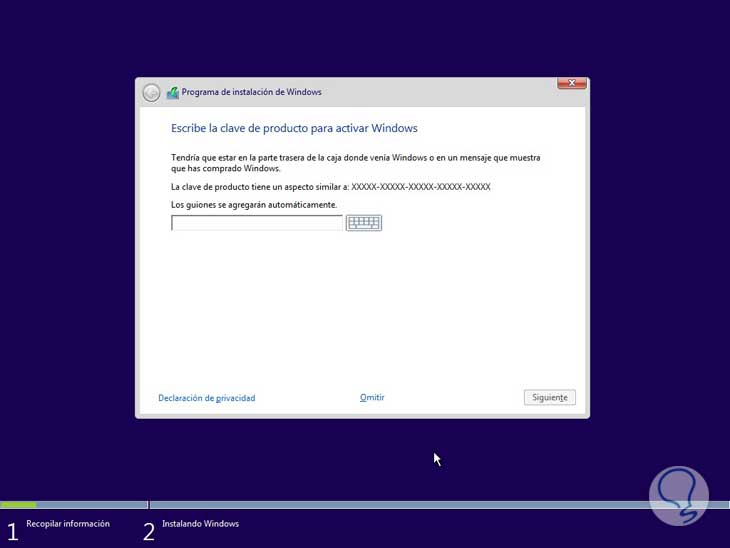
Task: Click the "Instalando Windows" step label
Action: click(x=201, y=524)
